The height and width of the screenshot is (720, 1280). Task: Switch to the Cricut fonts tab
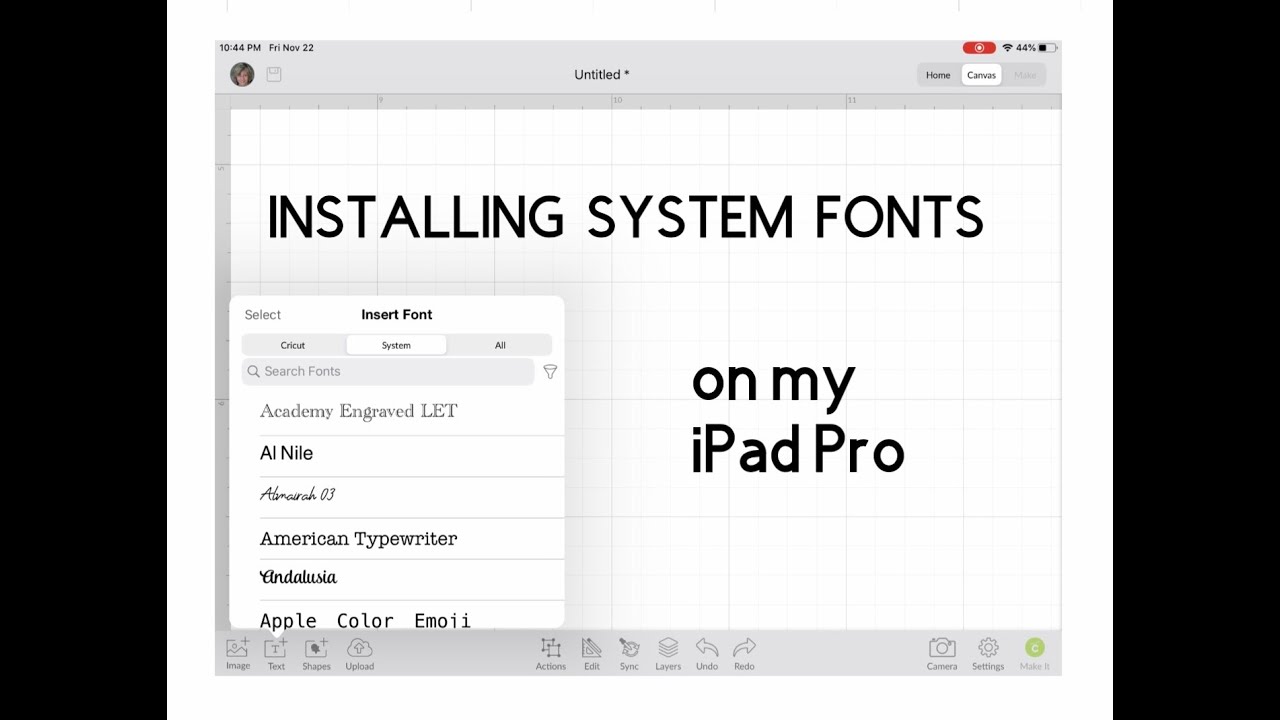tap(293, 345)
